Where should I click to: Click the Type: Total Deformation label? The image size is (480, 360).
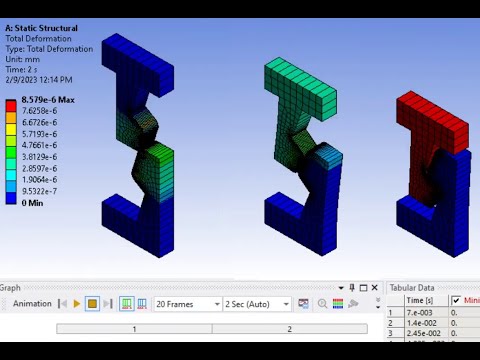pyautogui.click(x=49, y=49)
